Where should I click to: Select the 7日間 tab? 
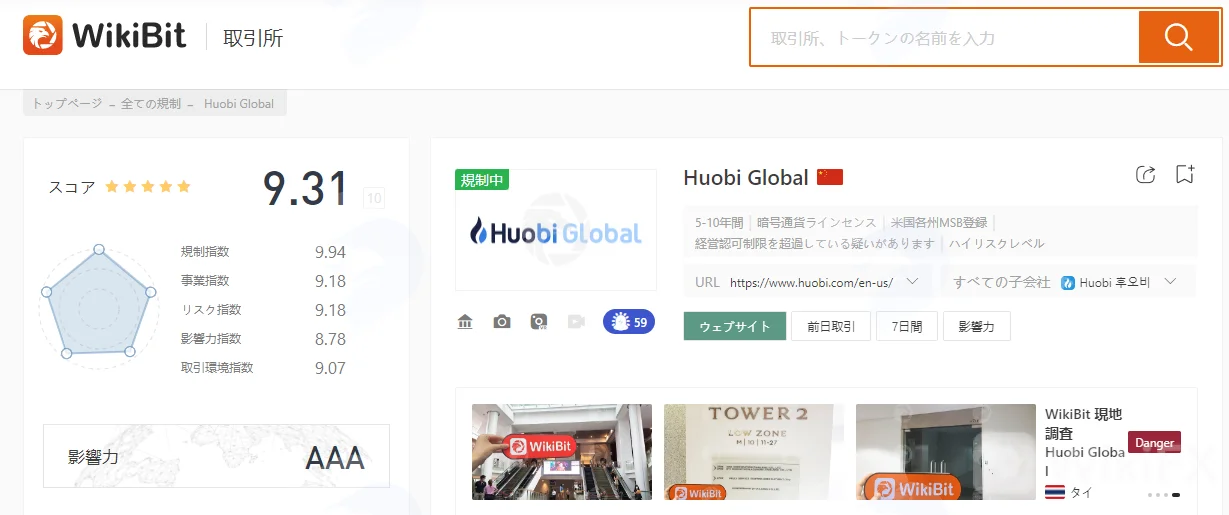(x=906, y=326)
